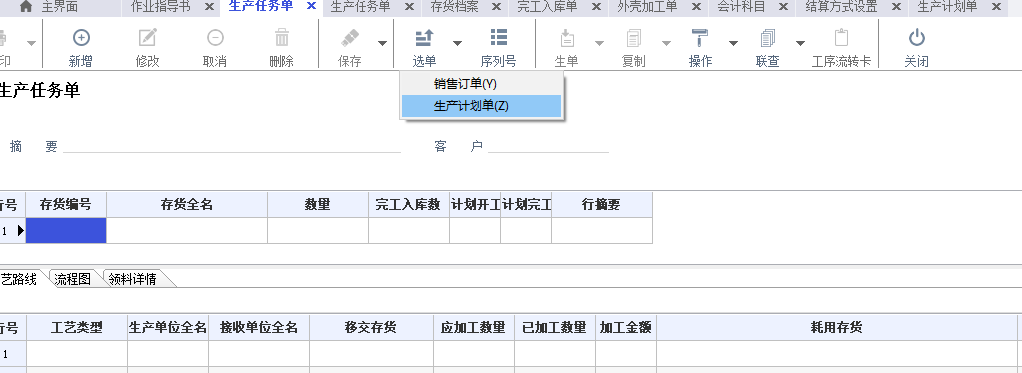Open the 流程图 tab
Screen dimensions: 1022x373
pos(73,279)
